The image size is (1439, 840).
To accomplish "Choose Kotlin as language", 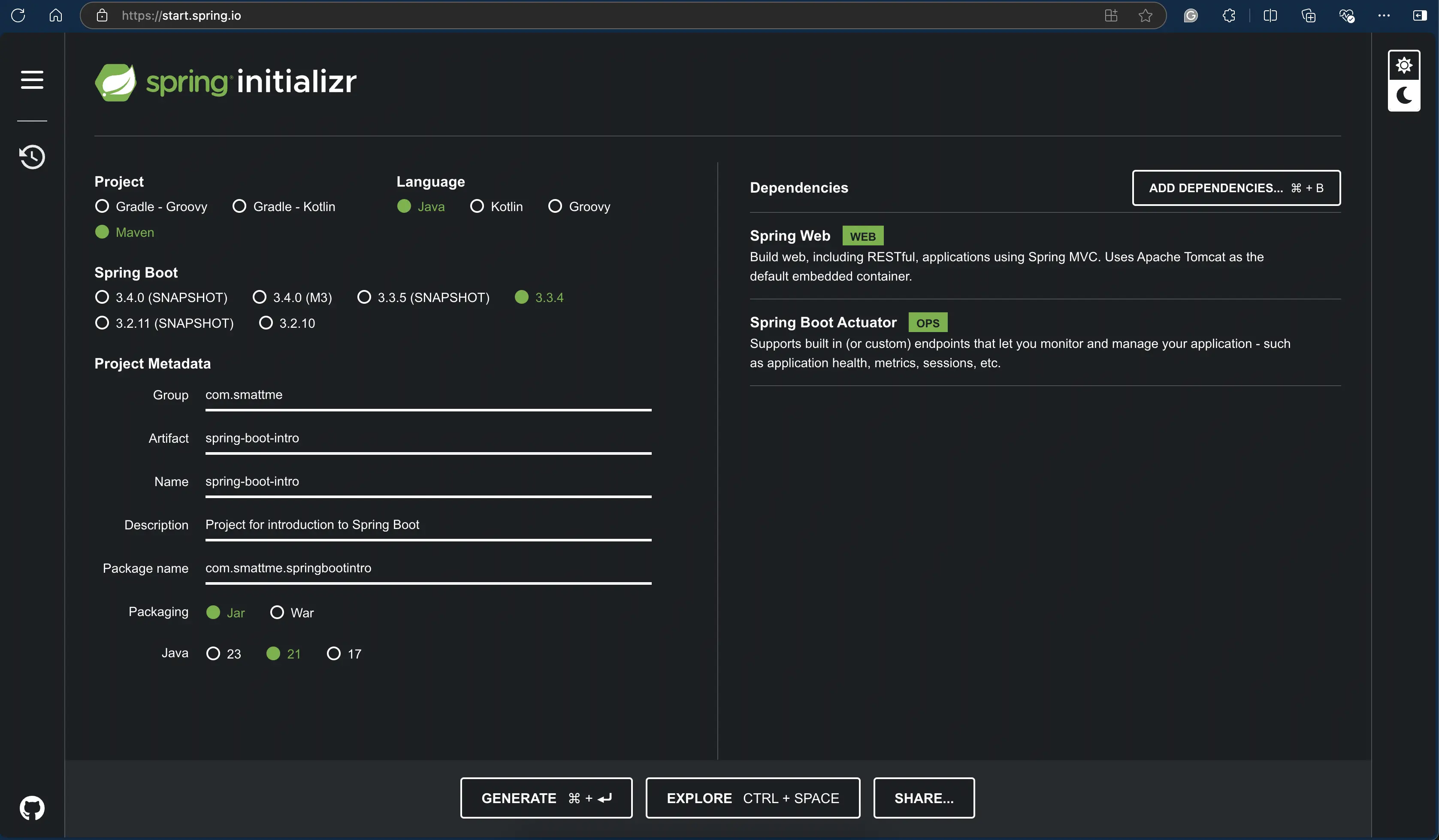I will pos(496,206).
